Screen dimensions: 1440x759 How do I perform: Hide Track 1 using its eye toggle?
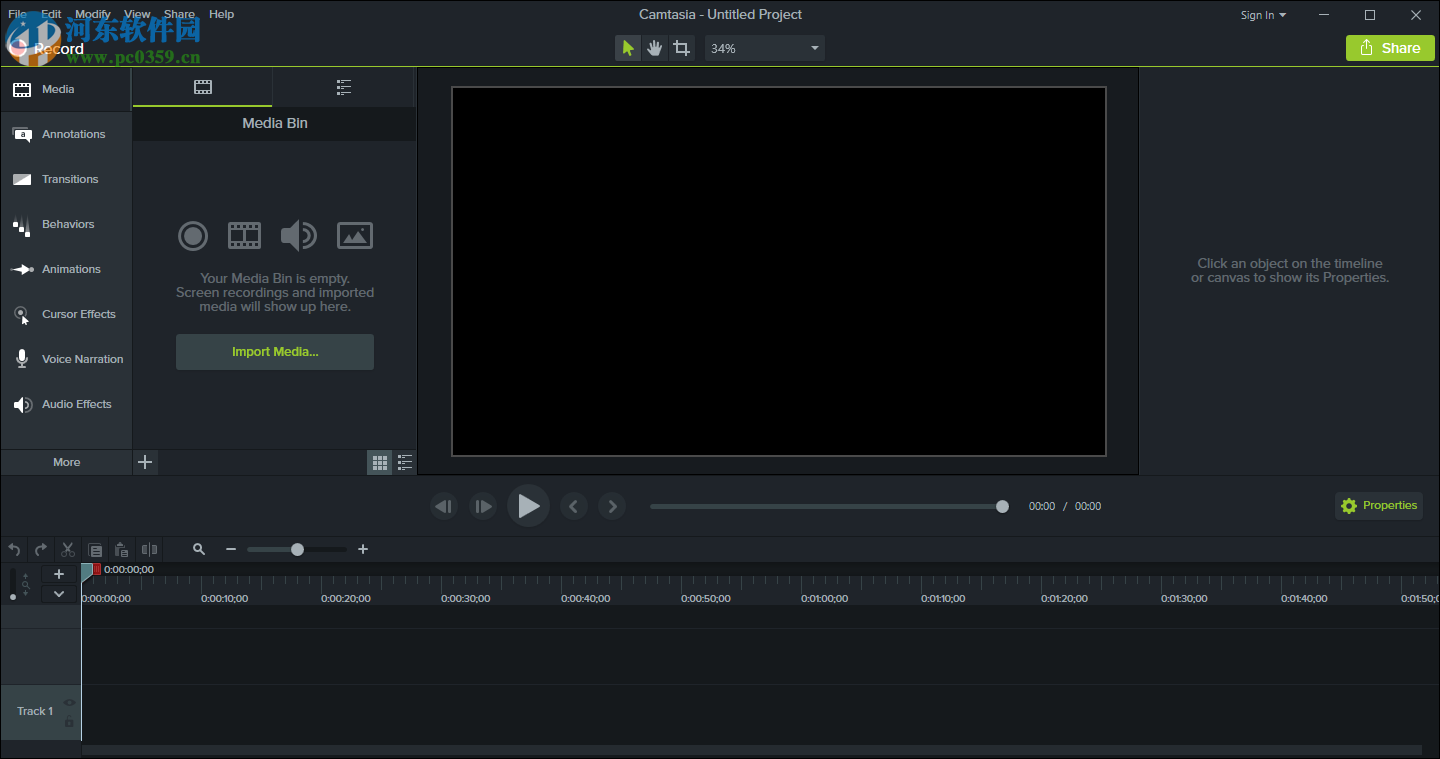click(68, 703)
